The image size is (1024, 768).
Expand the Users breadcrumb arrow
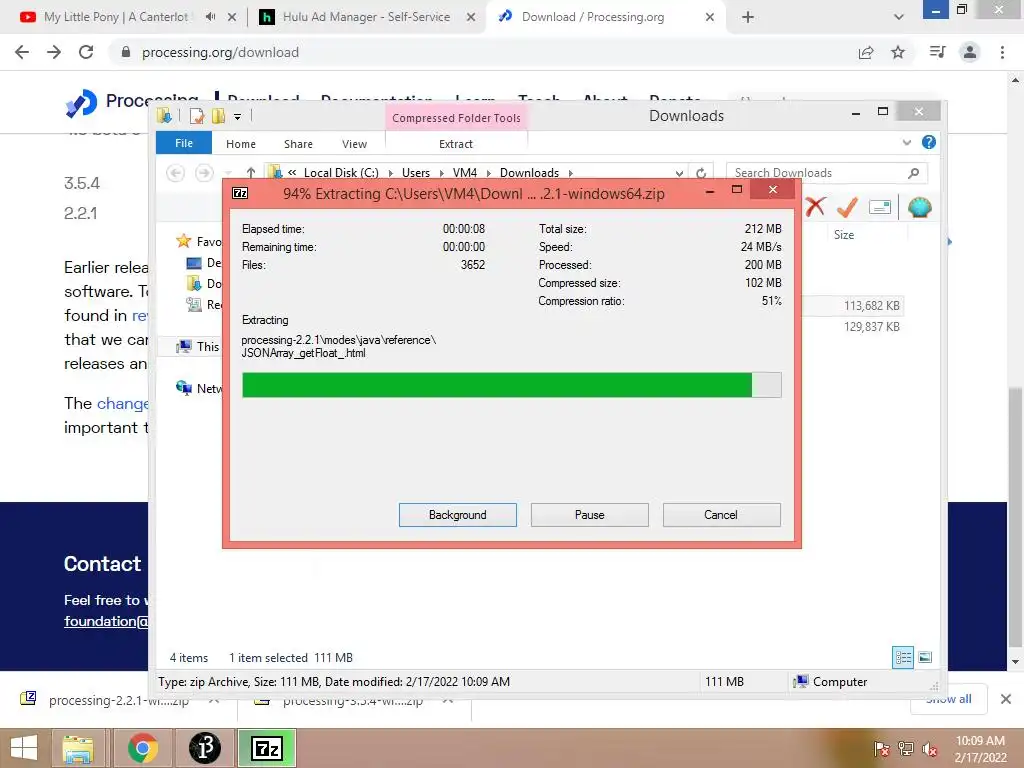coord(441,173)
